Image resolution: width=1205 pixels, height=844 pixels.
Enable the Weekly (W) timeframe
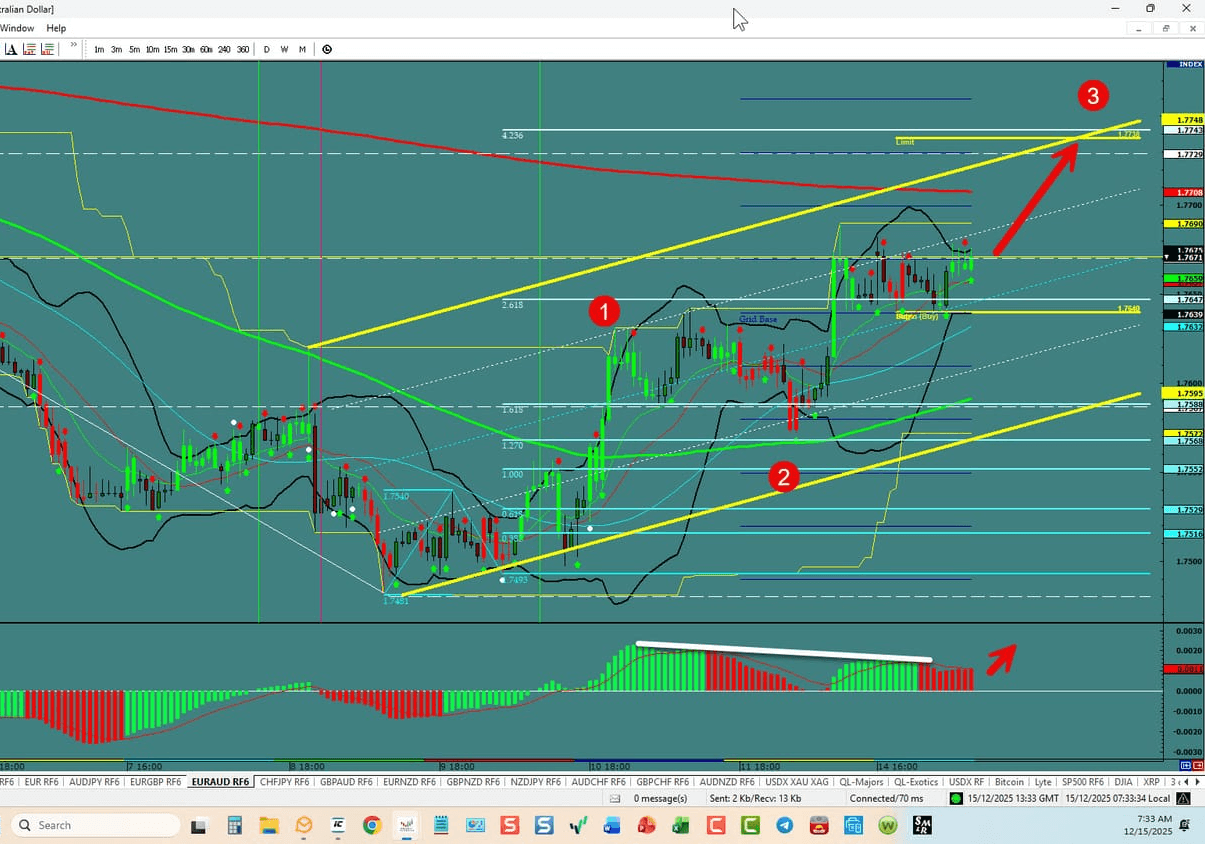(x=284, y=48)
